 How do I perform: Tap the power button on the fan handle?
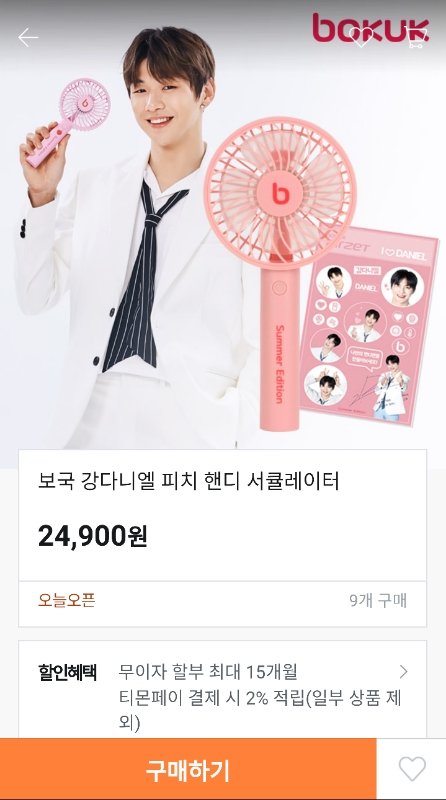pyautogui.click(x=280, y=287)
